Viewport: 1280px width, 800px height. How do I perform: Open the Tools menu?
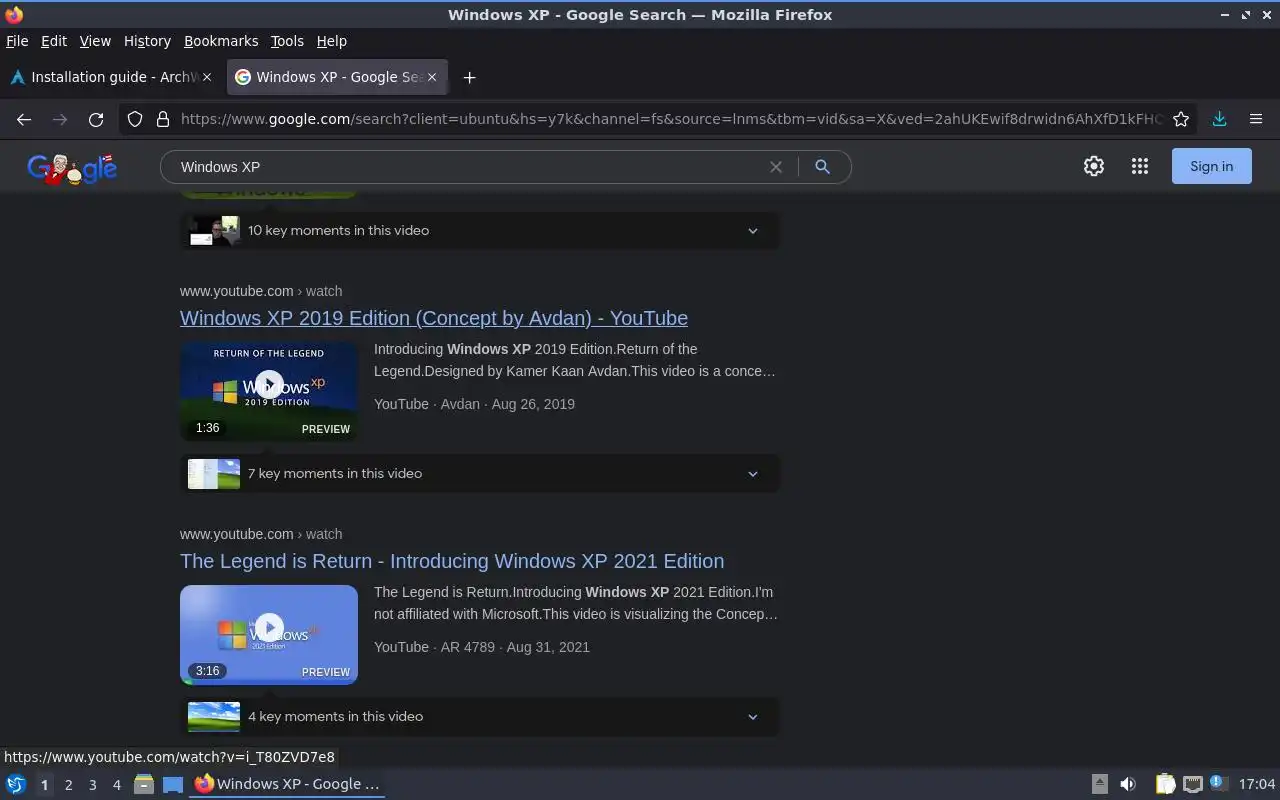(x=287, y=41)
